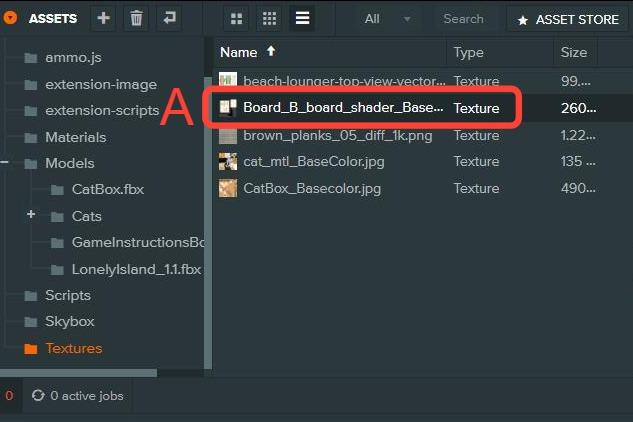
Task: Switch to details list view
Action: pyautogui.click(x=301, y=18)
